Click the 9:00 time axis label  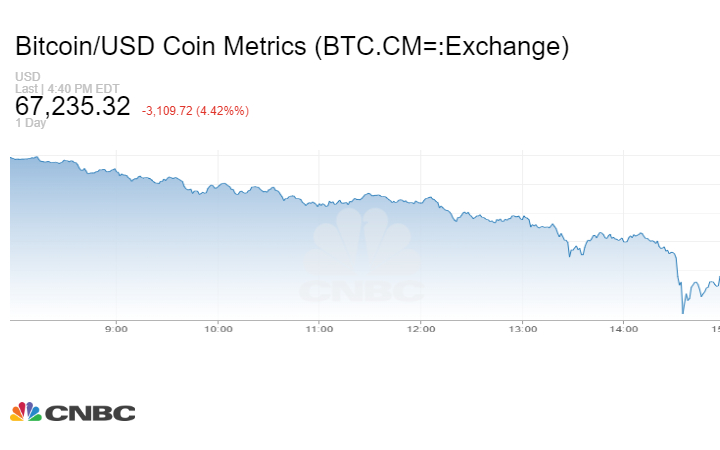pos(117,328)
